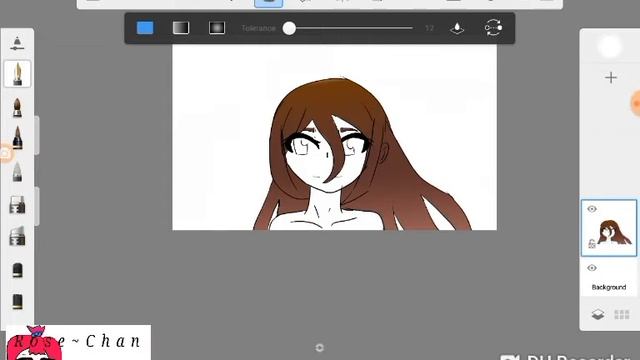This screenshot has width=640, height=360.
Task: Select the rounded black eraser brush
Action: (x=17, y=270)
